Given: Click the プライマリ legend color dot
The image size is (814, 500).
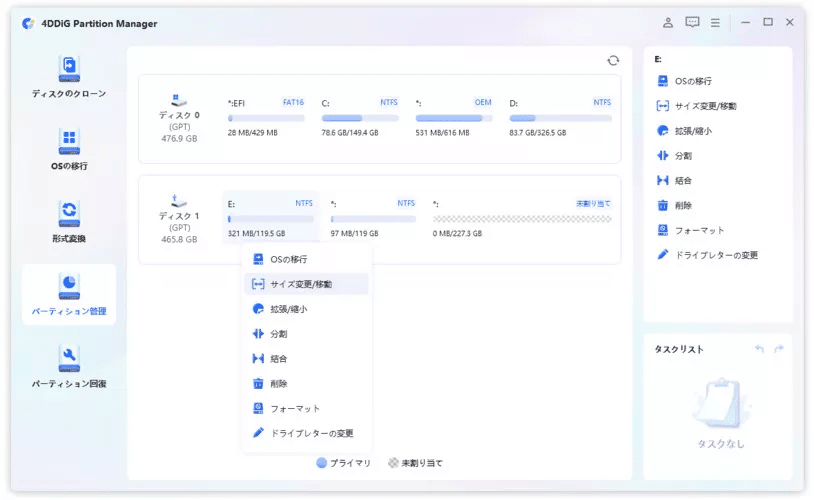Looking at the screenshot, I should (321, 463).
